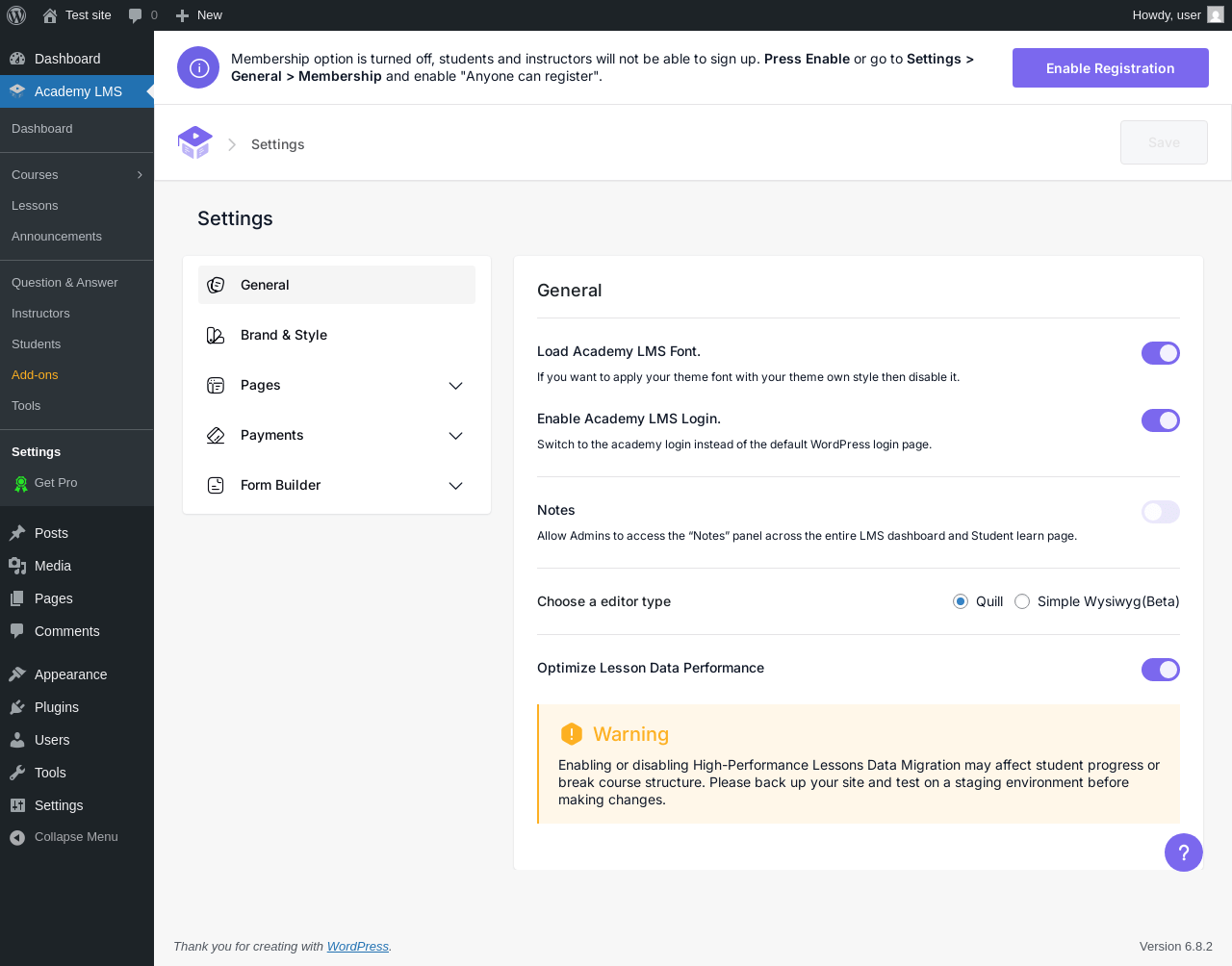Open the General settings tab
The height and width of the screenshot is (966, 1232).
[x=337, y=285]
